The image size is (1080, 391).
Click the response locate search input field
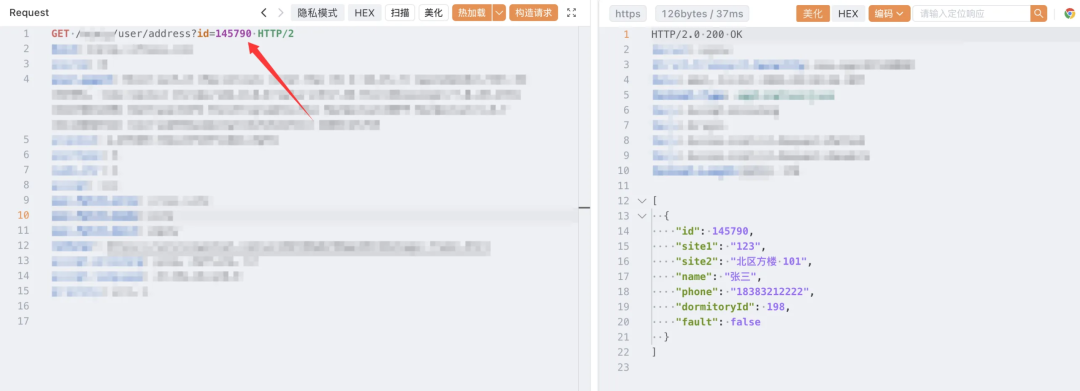pos(971,14)
